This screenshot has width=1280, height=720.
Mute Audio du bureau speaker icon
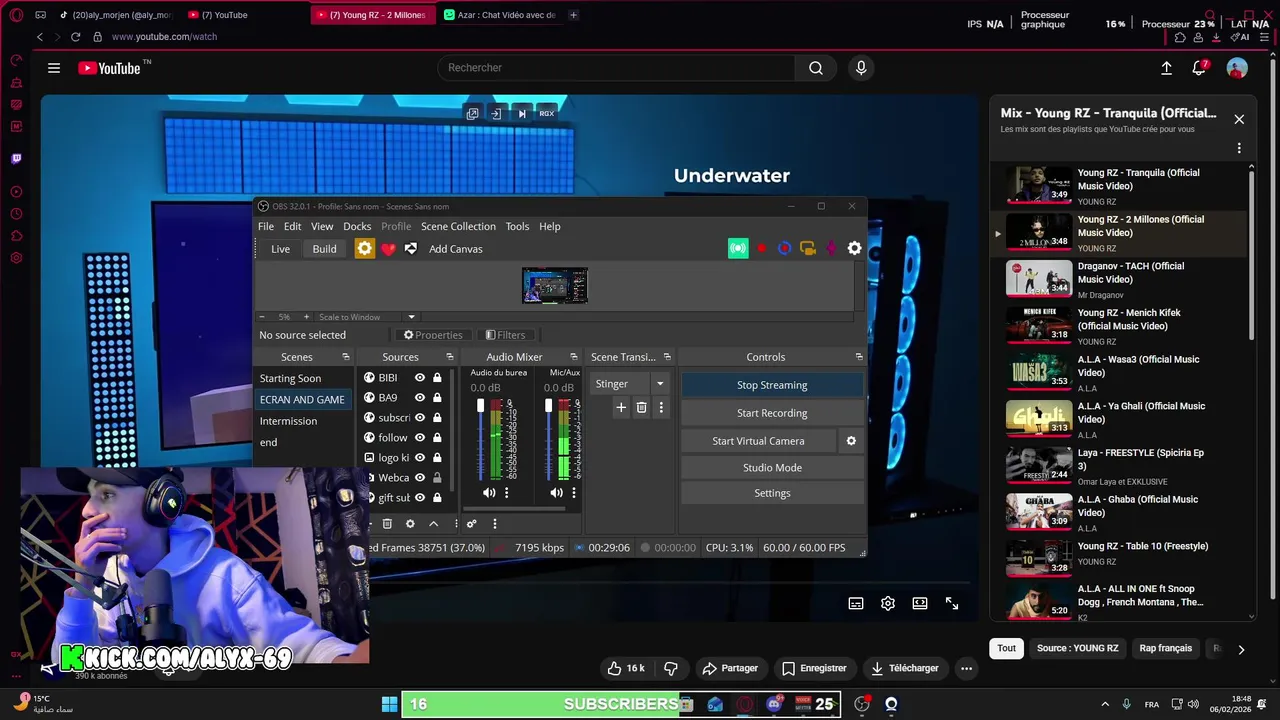(489, 492)
